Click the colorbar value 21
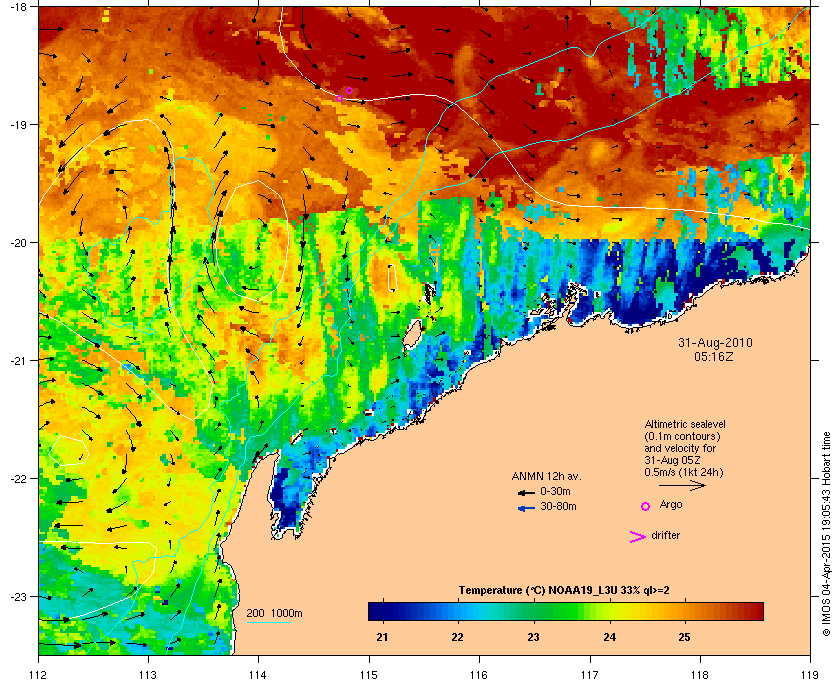Image resolution: width=840 pixels, height=680 pixels. point(382,637)
